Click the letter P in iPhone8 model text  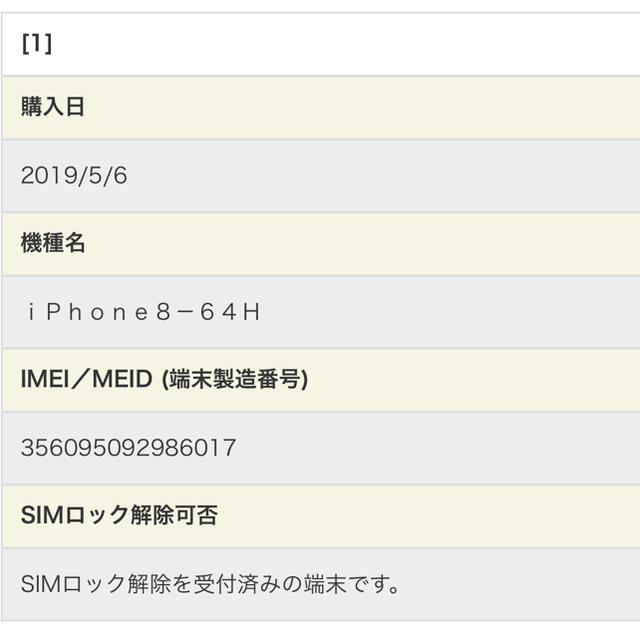[x=54, y=312]
